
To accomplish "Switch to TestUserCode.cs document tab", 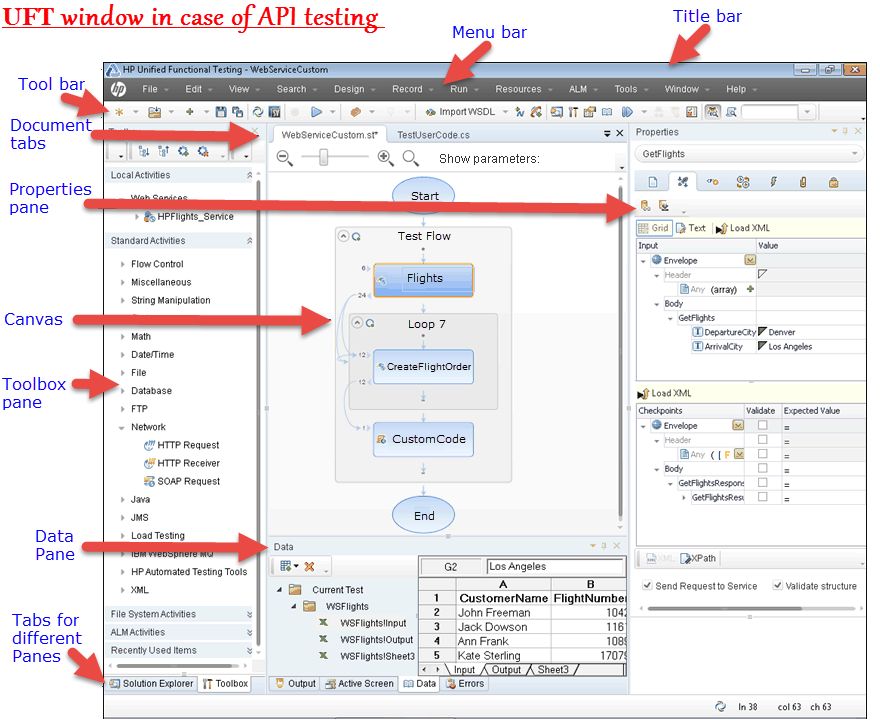I will point(433,135).
